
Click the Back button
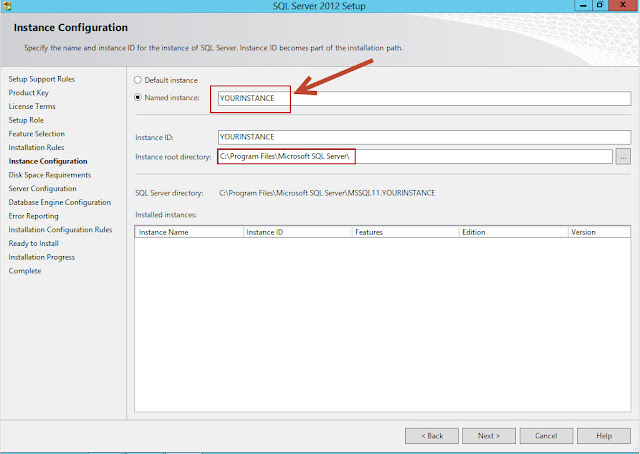pos(432,436)
